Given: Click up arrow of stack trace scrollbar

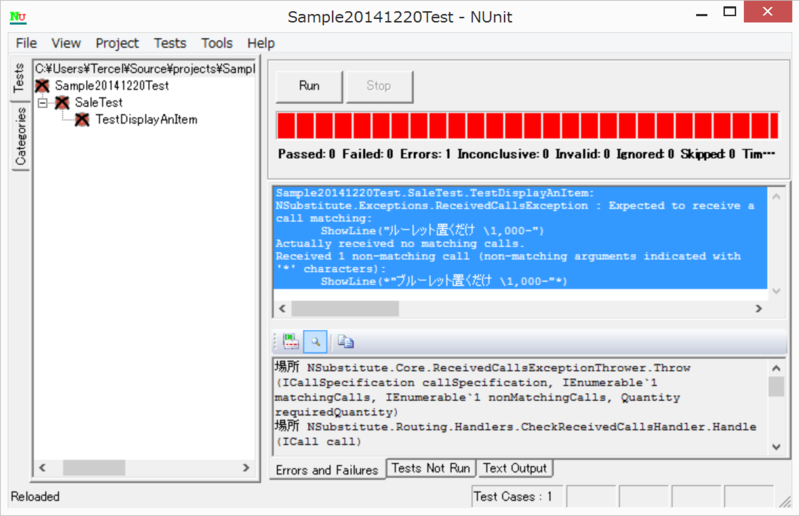Looking at the screenshot, I should pyautogui.click(x=776, y=367).
